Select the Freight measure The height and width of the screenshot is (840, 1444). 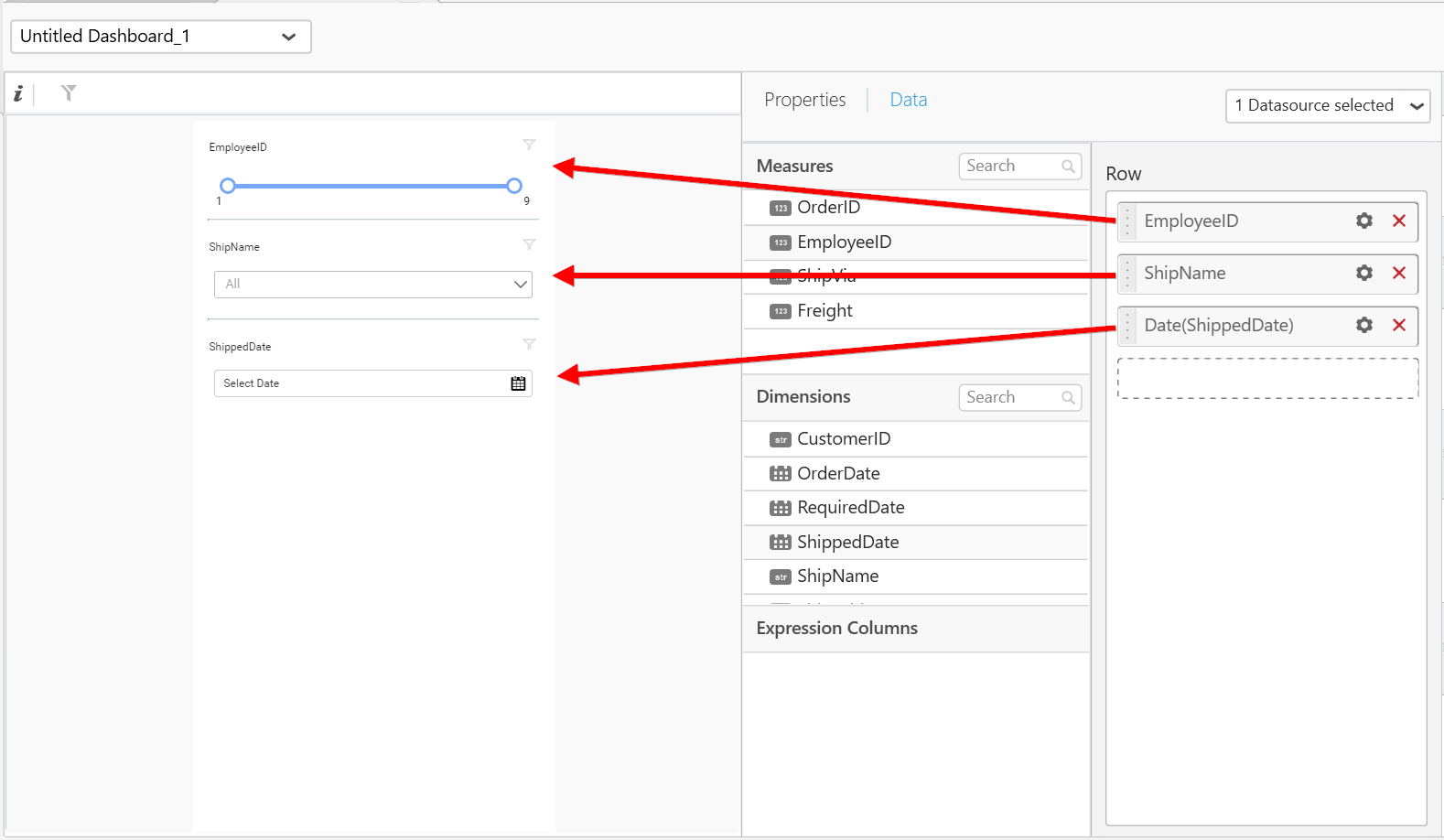tap(824, 311)
